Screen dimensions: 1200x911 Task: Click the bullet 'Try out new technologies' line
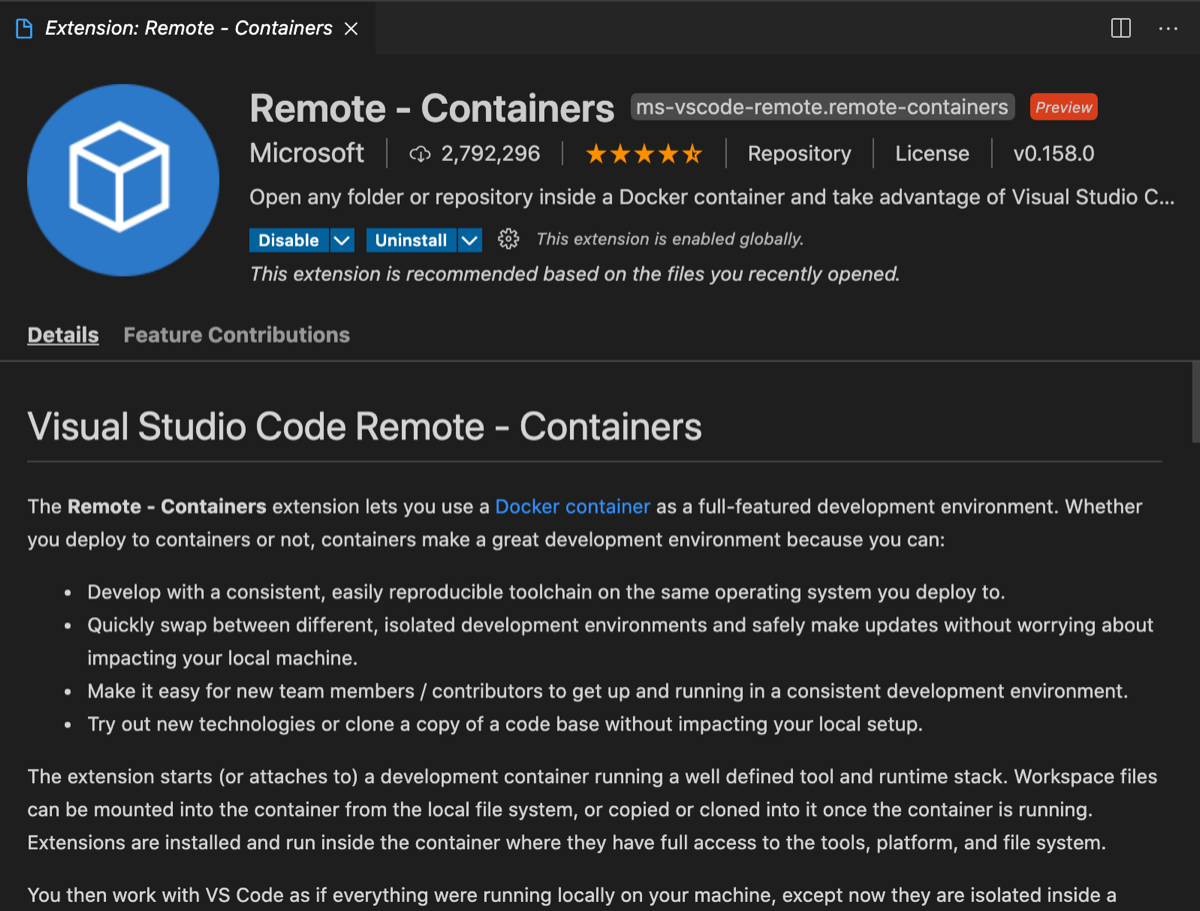(x=505, y=724)
